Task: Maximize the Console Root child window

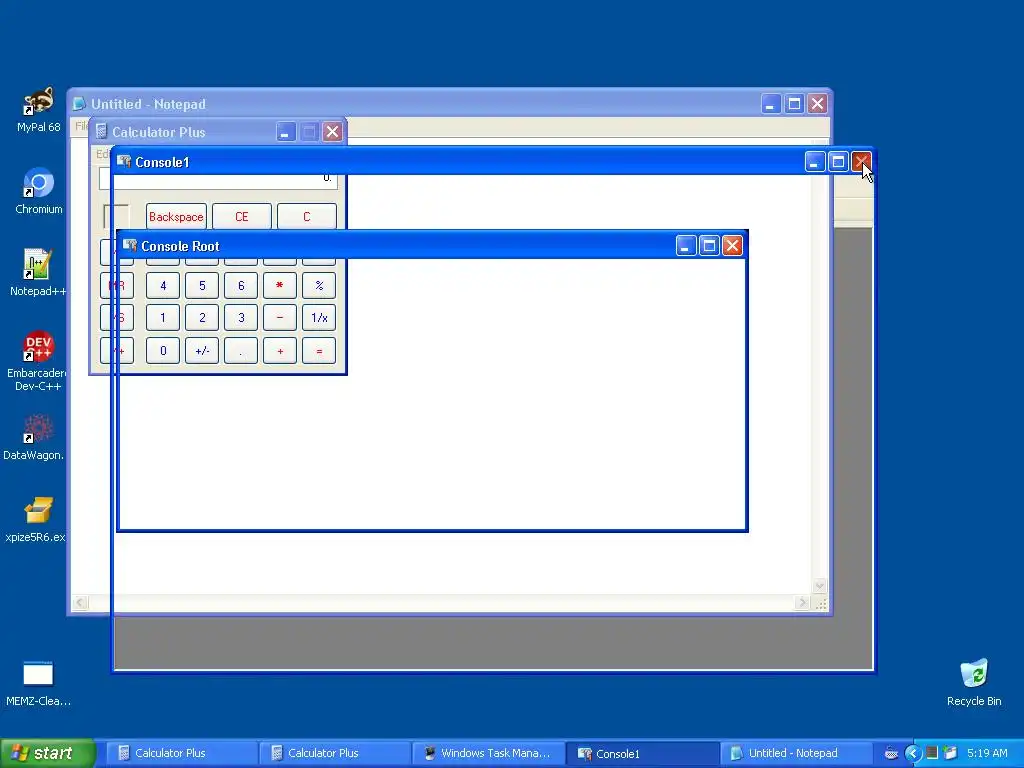Action: [709, 246]
